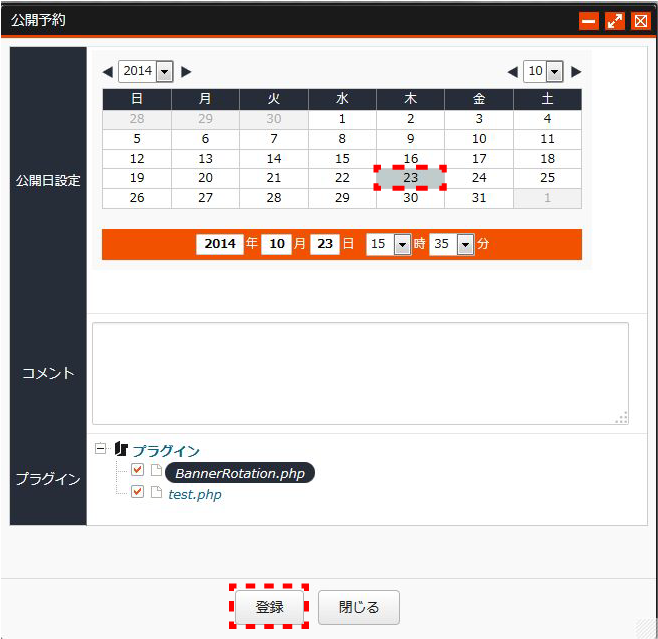
Task: Select date 18 in the calendar
Action: click(x=547, y=159)
